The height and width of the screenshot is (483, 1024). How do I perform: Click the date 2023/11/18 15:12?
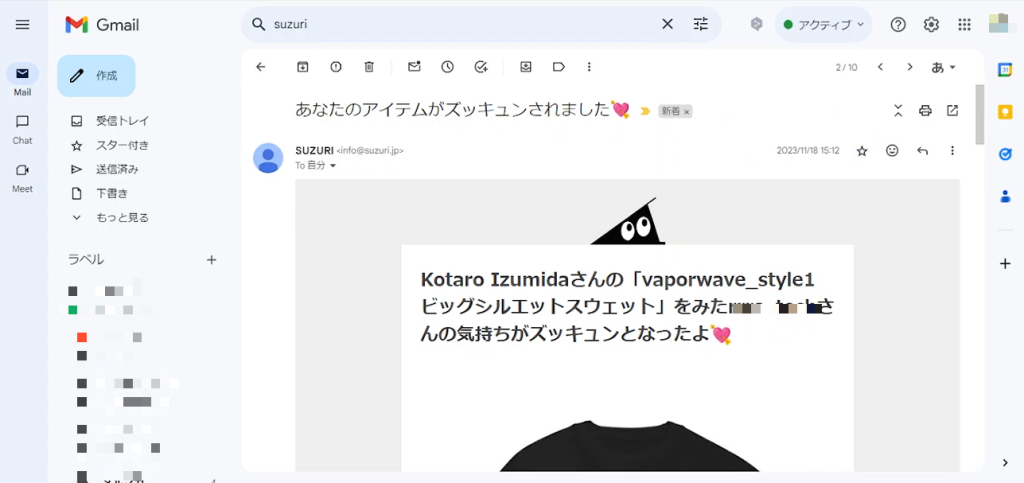[x=808, y=151]
